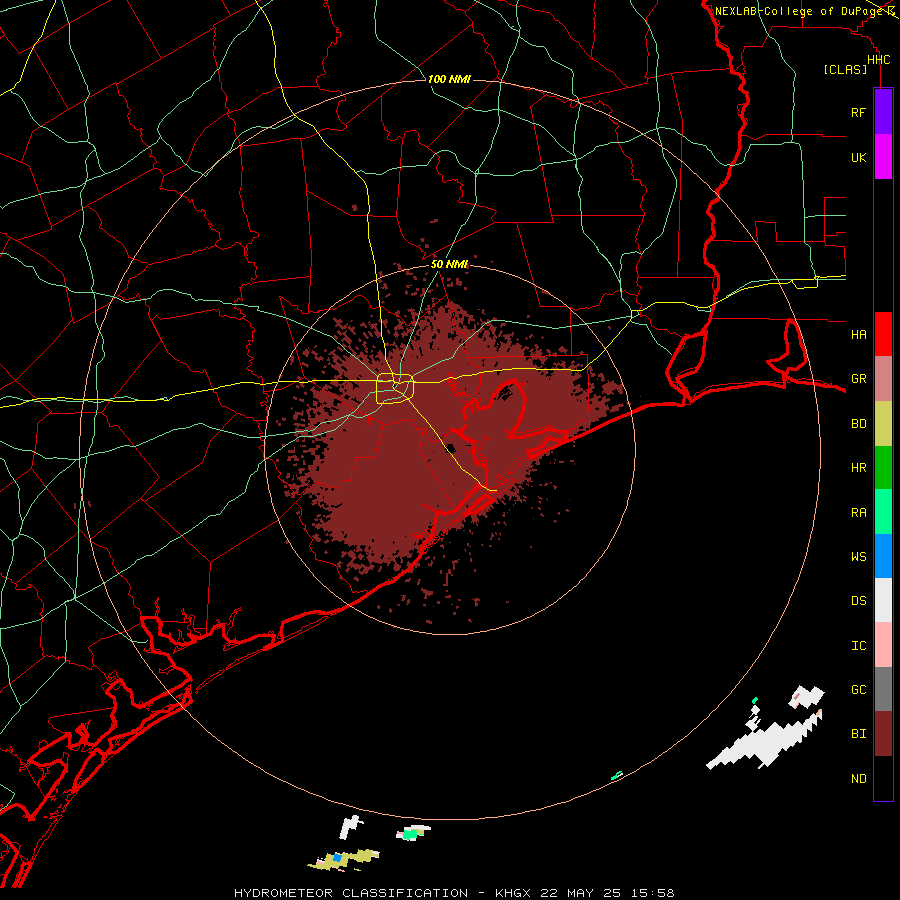Click the "50 NMI" range ring label

pyautogui.click(x=449, y=264)
